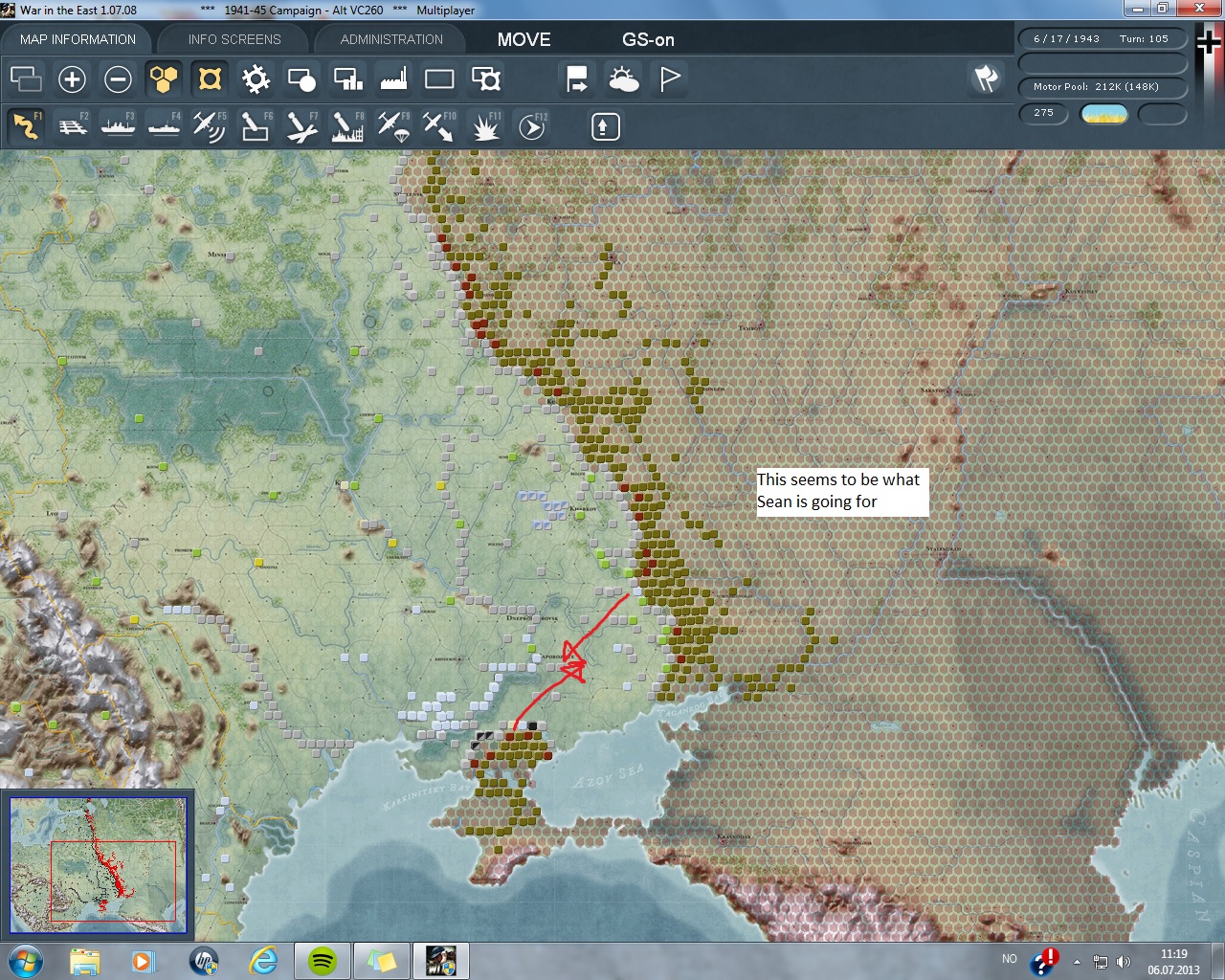Viewport: 1225px width, 980px height.
Task: Select the F1 move mode icon
Action: click(26, 126)
